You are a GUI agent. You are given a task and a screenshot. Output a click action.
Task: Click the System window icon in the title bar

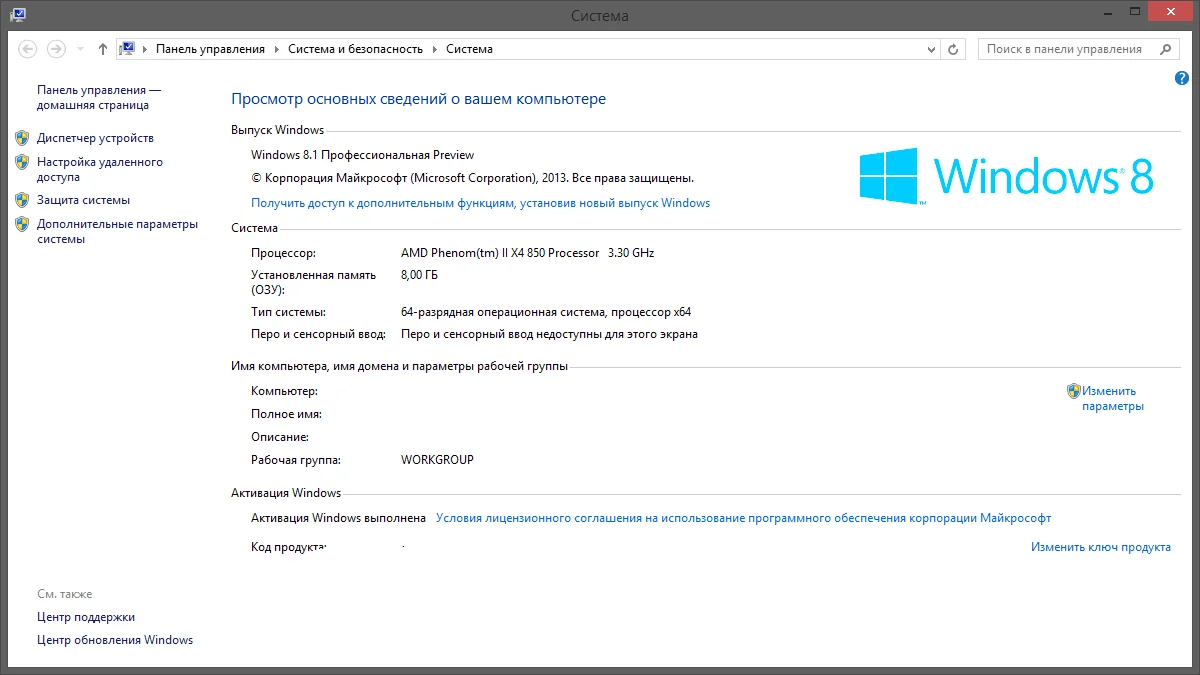pos(18,14)
